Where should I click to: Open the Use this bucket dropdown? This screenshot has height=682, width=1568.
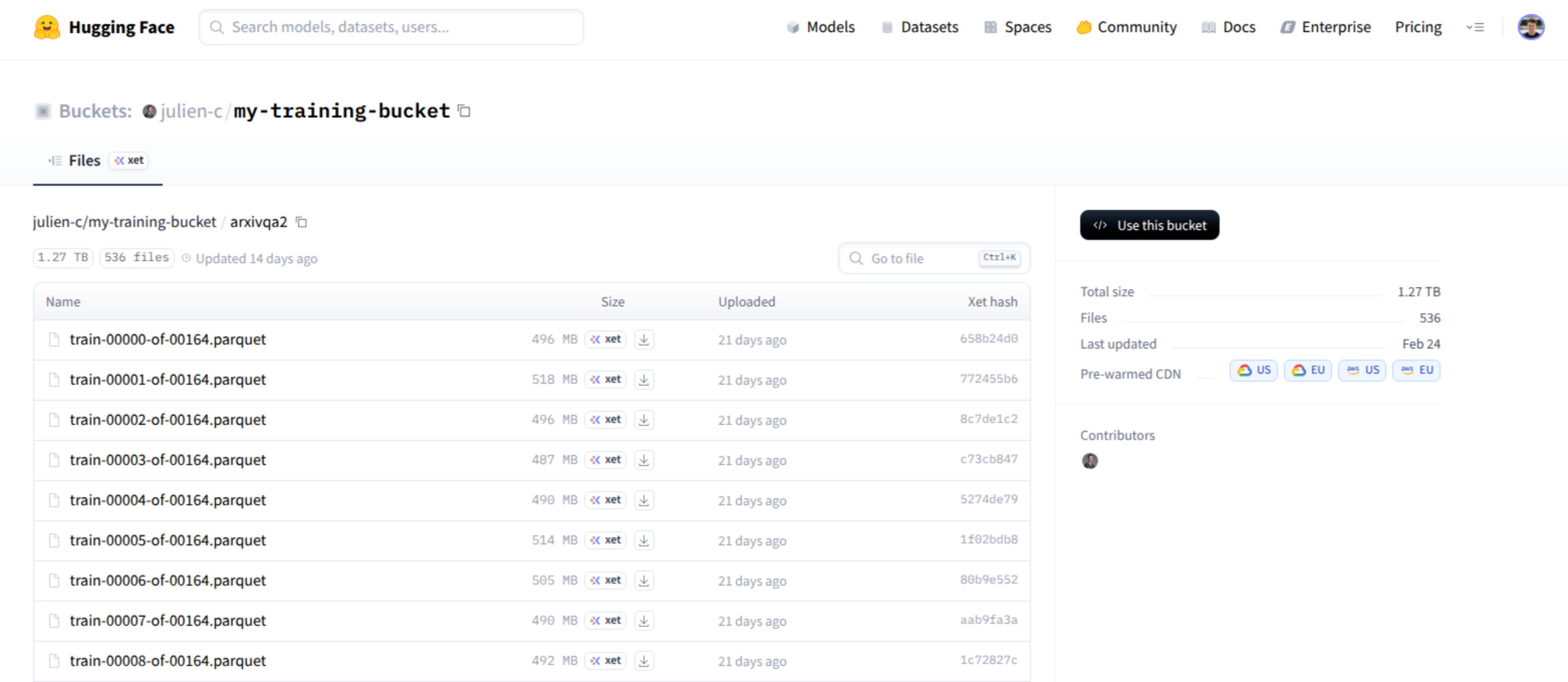(1148, 225)
